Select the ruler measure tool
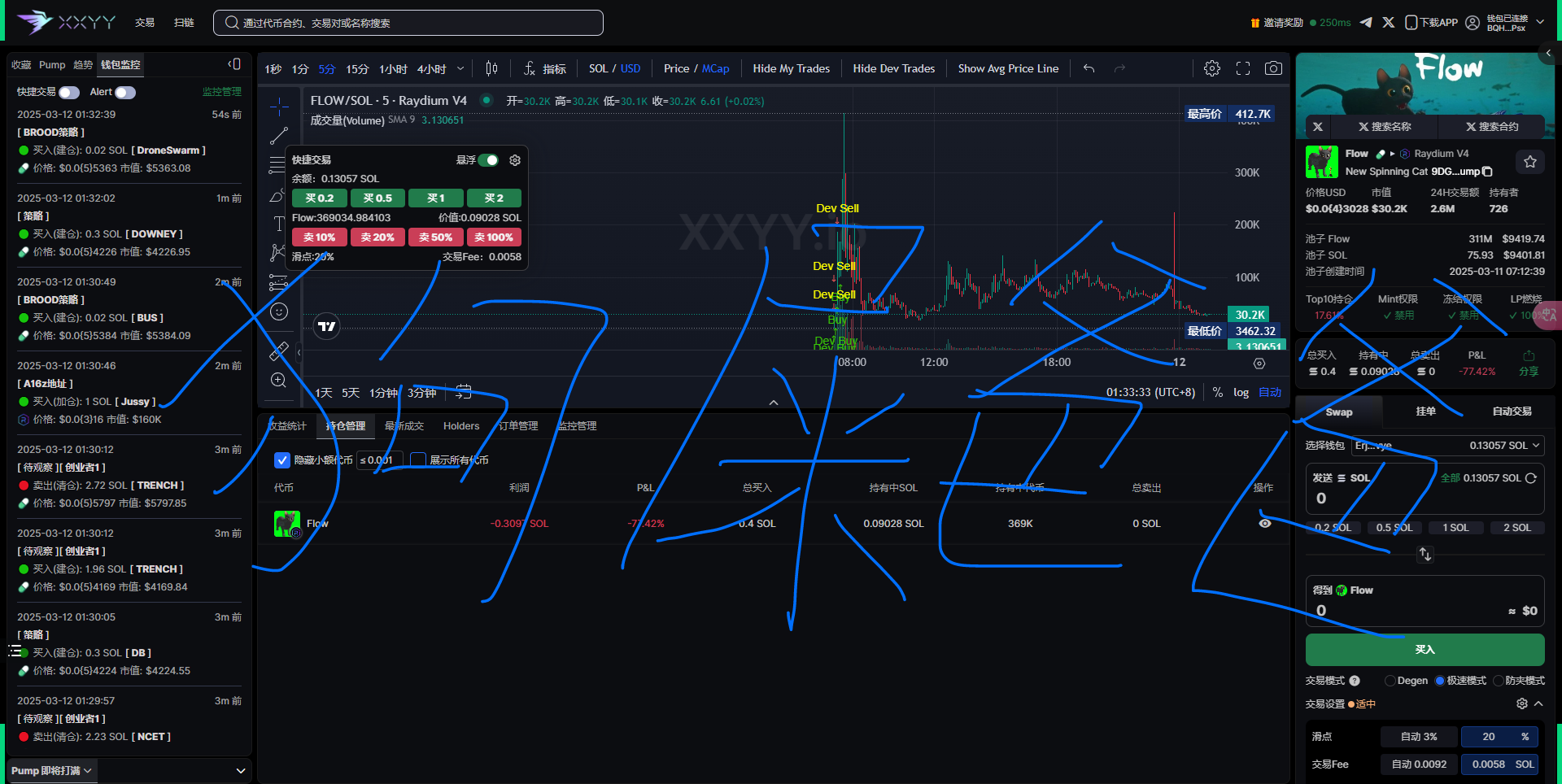 tap(278, 351)
